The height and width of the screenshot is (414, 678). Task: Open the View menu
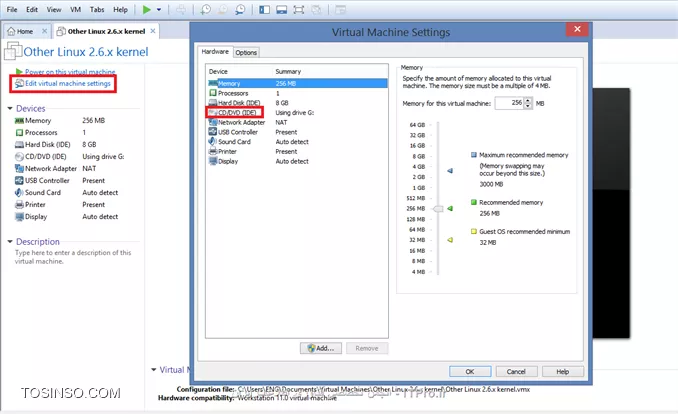coord(54,10)
